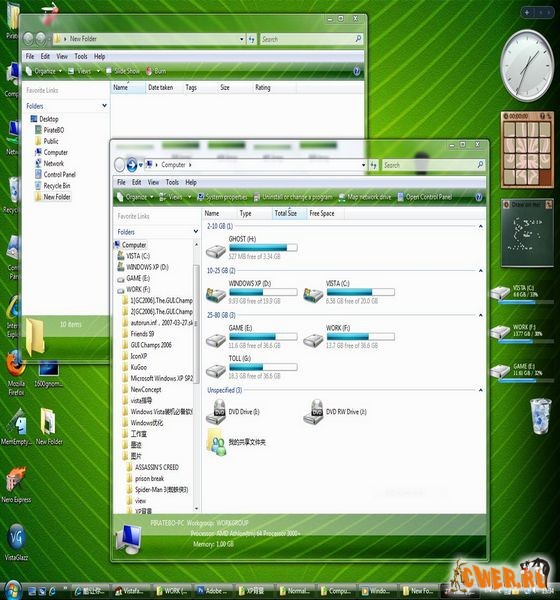Collapse the Folders pane in Computer window

click(196, 232)
